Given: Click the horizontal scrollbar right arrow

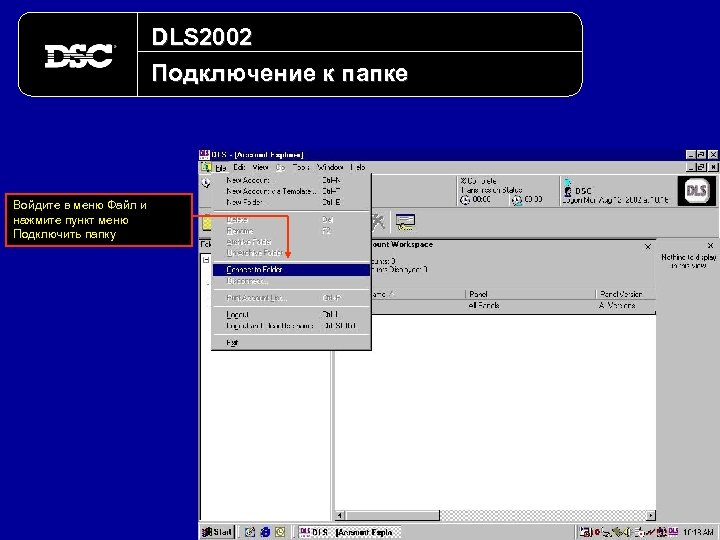Looking at the screenshot, I should coord(651,515).
